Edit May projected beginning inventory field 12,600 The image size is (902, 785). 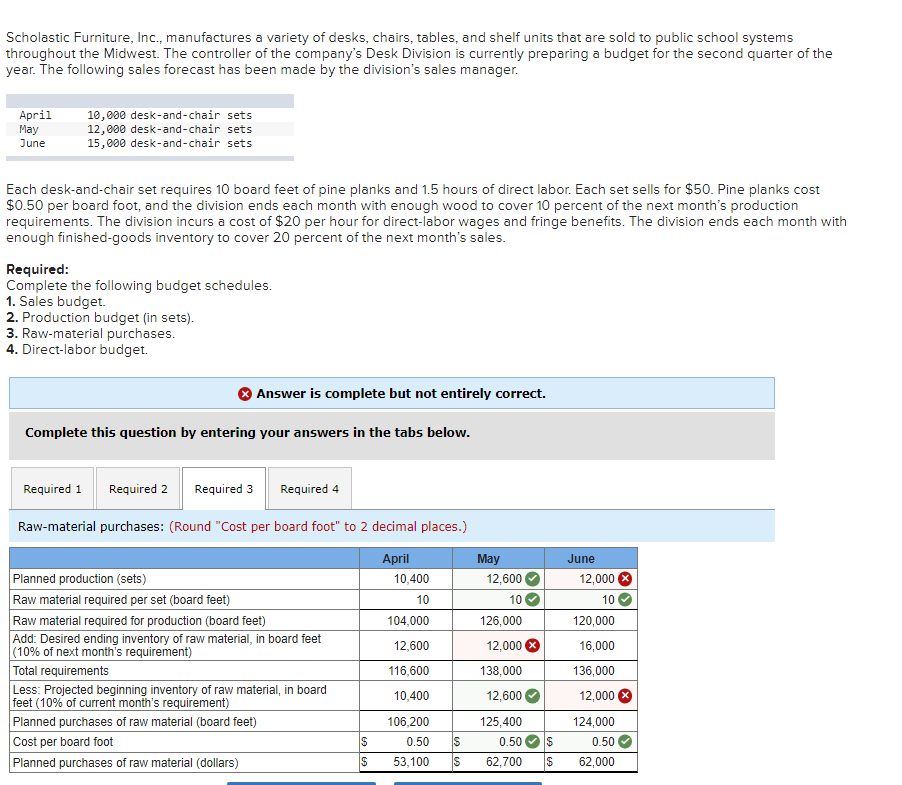coord(498,696)
